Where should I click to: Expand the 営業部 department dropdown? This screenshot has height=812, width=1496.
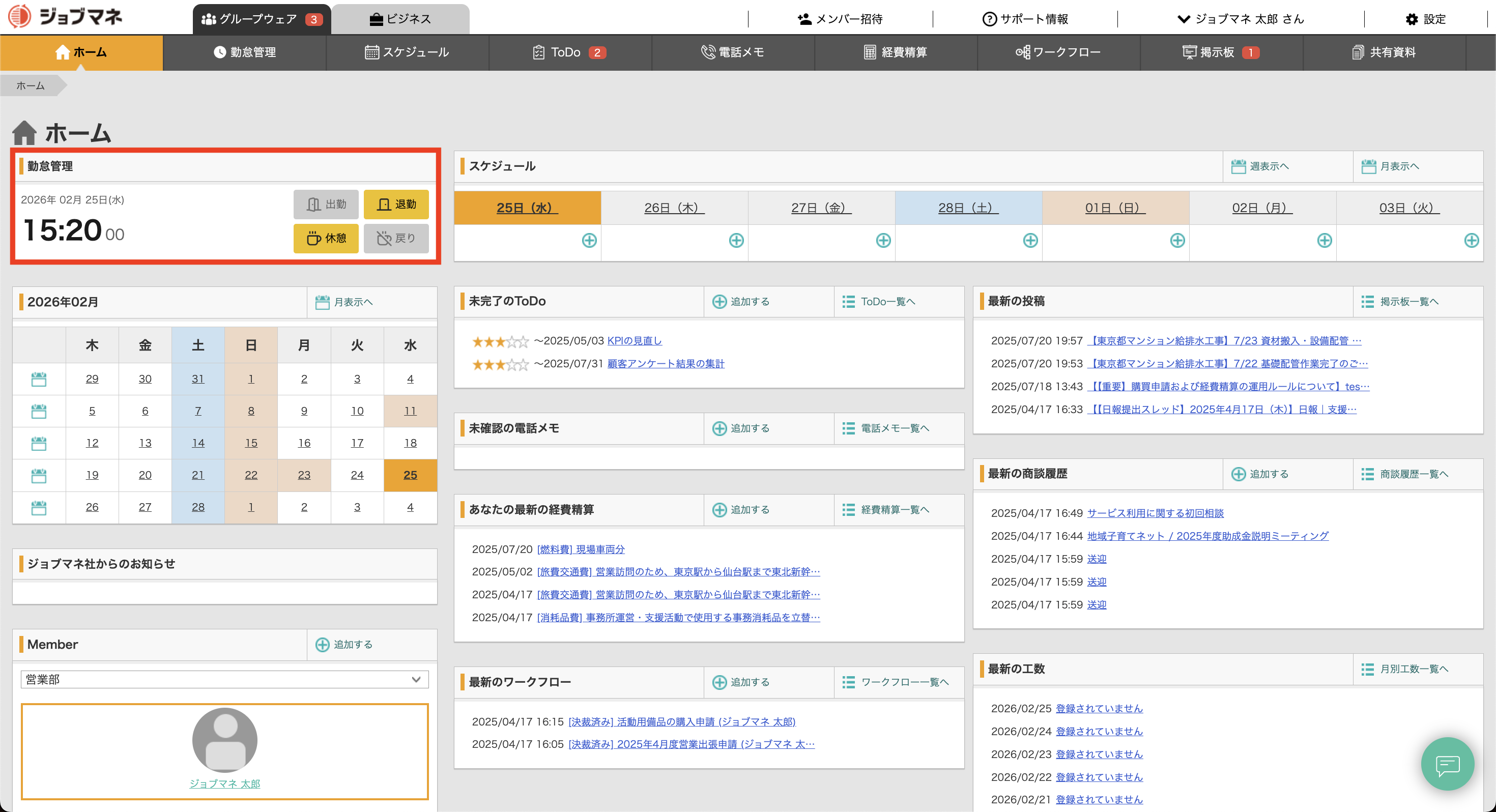tap(225, 679)
